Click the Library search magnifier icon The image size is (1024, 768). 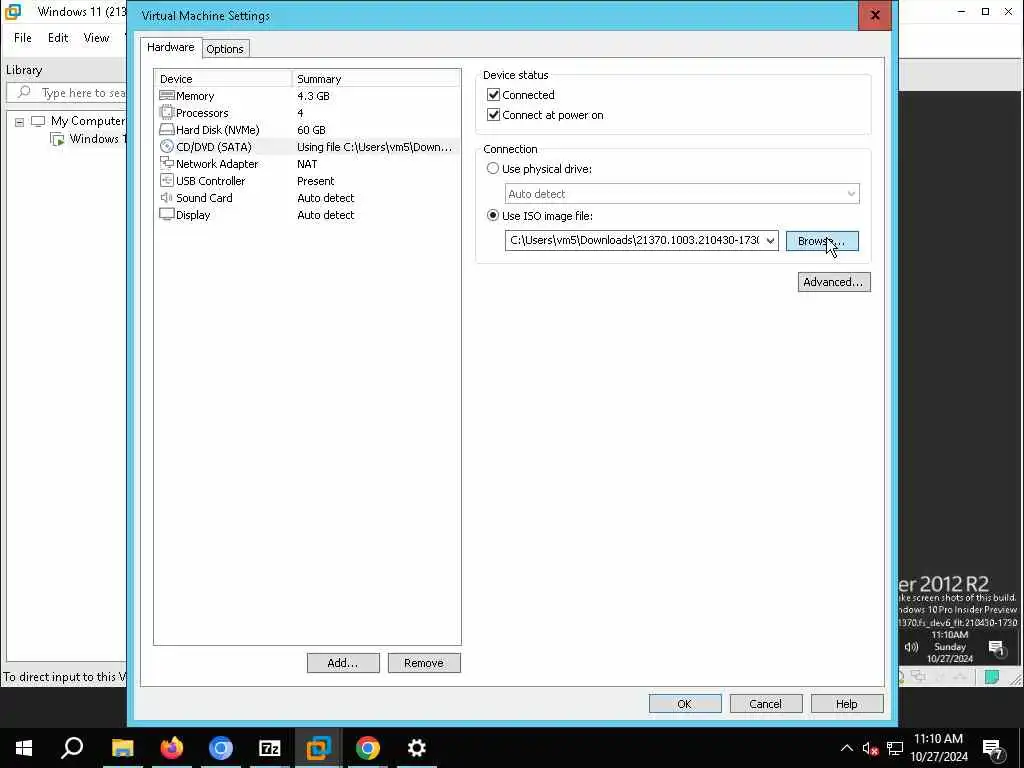click(x=24, y=92)
